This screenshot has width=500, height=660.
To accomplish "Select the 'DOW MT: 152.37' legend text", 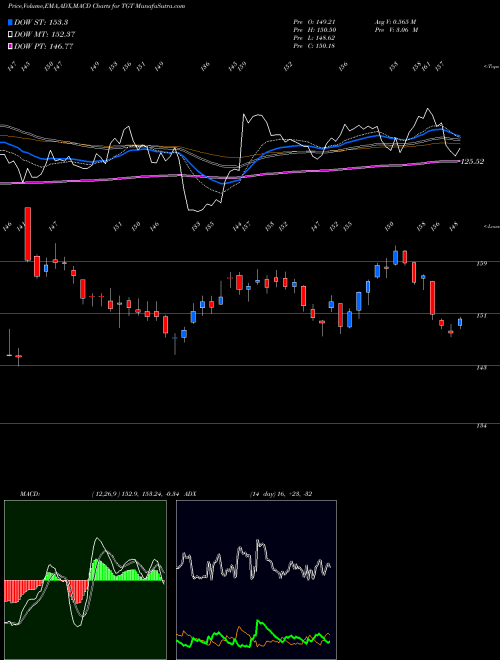I will 45,35.
